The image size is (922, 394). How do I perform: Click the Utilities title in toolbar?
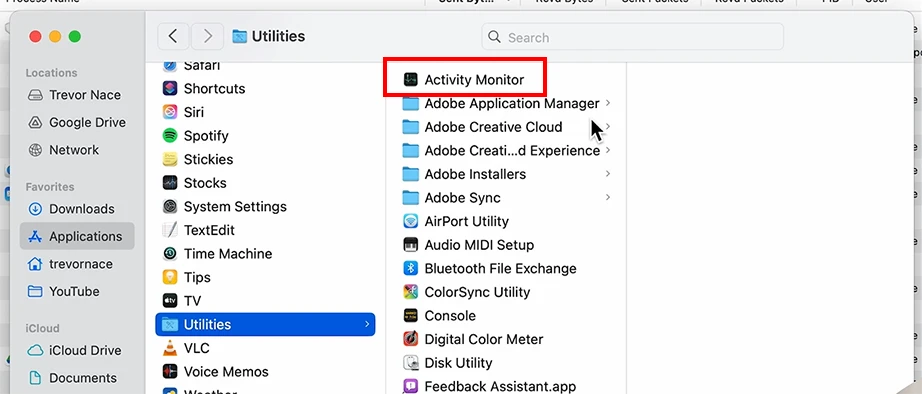[278, 36]
